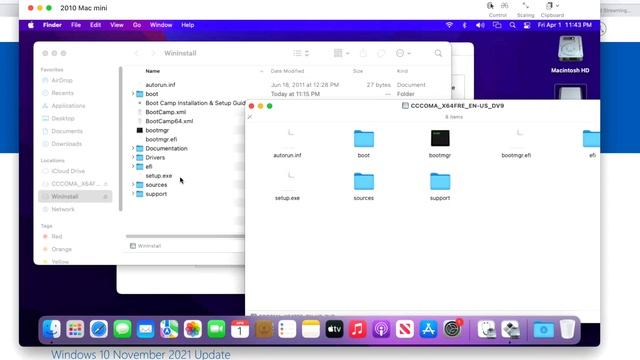Viewport: 640px width, 360px height.
Task: Sort by the Size column header
Action: tap(358, 71)
